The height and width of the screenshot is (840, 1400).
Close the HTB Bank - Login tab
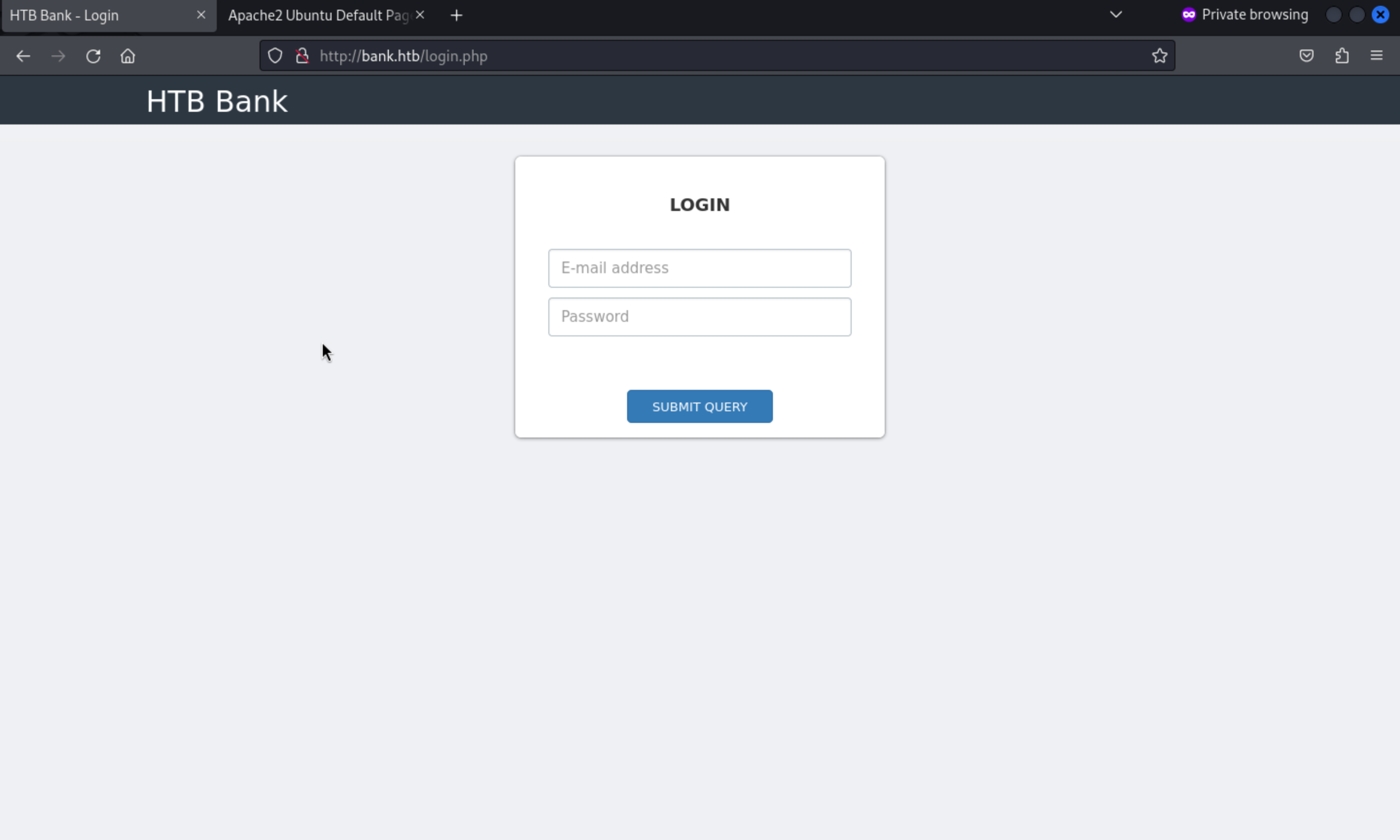click(x=201, y=15)
